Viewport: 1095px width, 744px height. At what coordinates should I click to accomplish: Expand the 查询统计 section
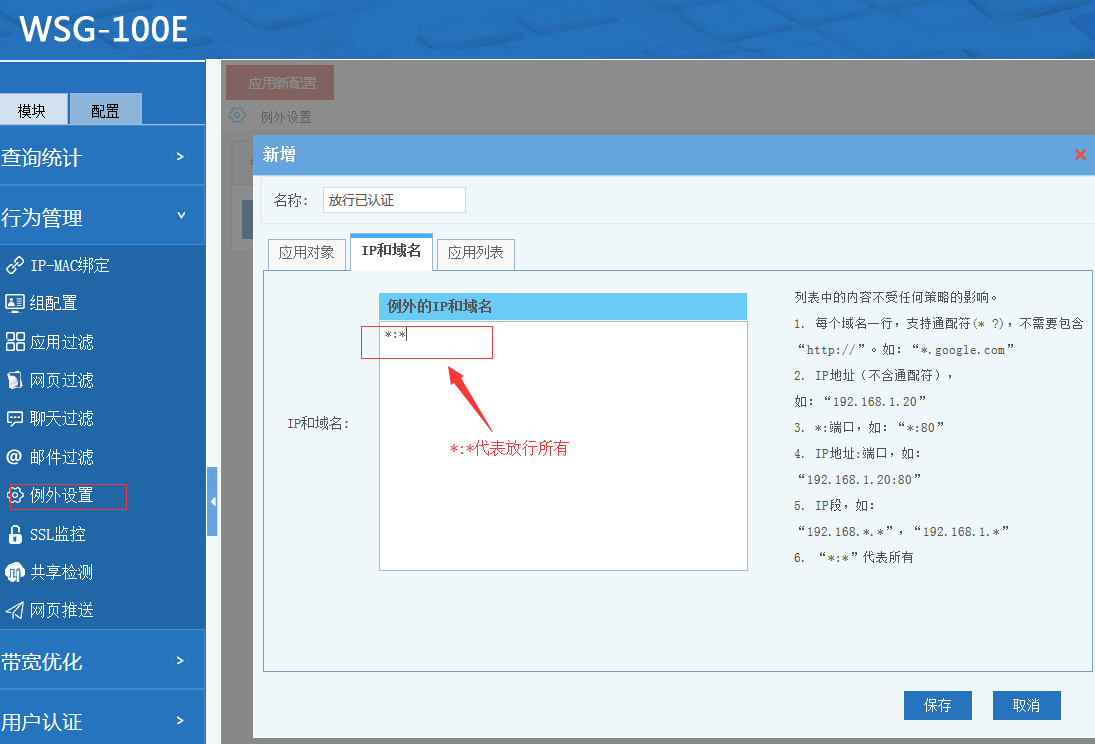point(102,156)
